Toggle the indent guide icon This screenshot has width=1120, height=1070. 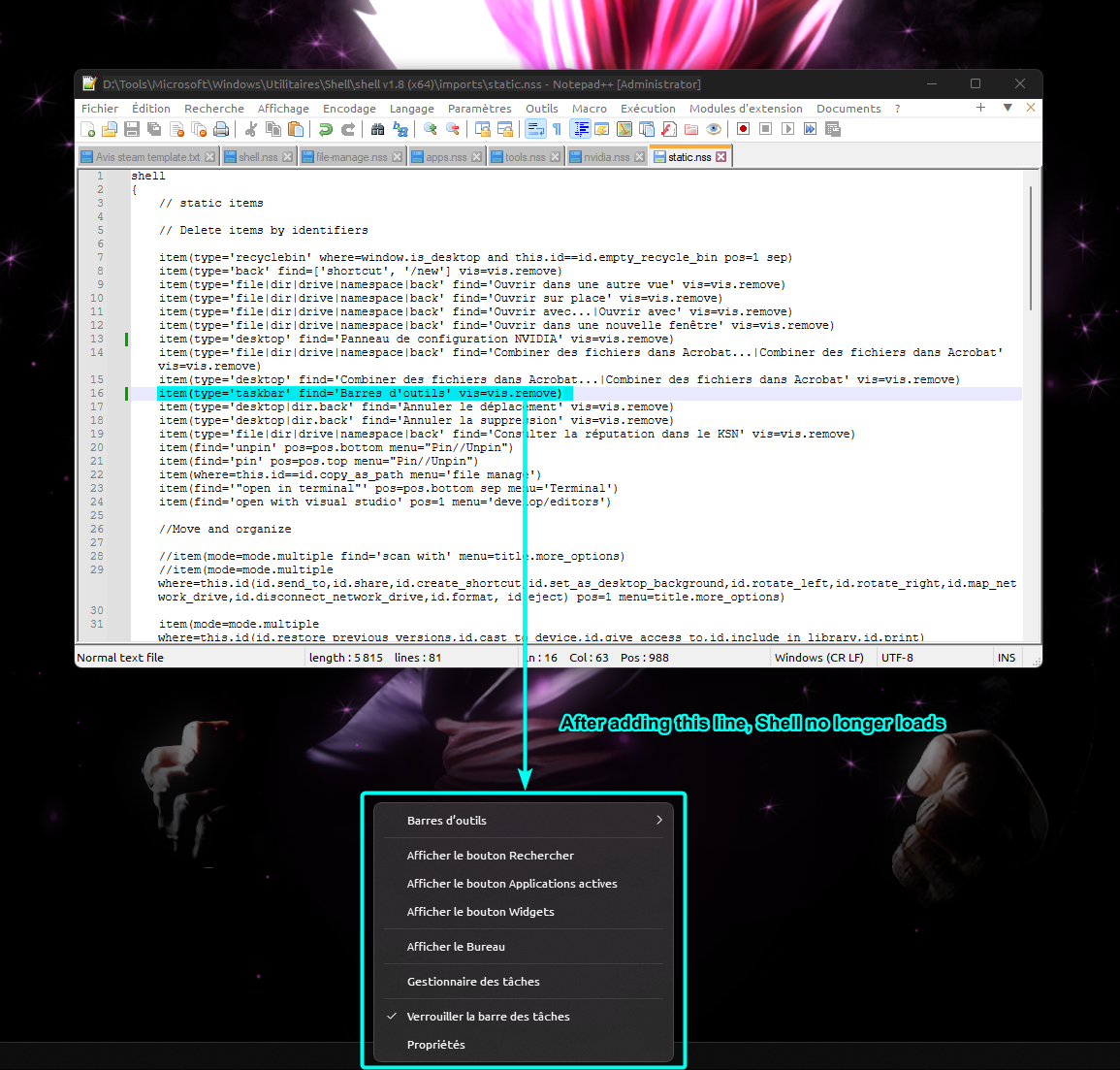click(x=581, y=129)
